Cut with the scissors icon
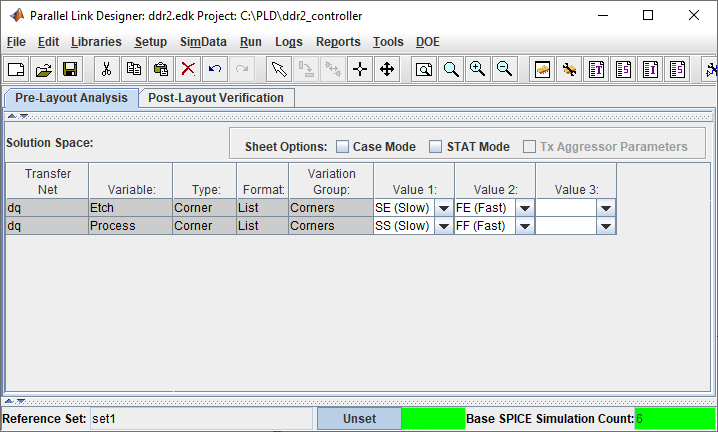This screenshot has width=718, height=432. pyautogui.click(x=106, y=69)
